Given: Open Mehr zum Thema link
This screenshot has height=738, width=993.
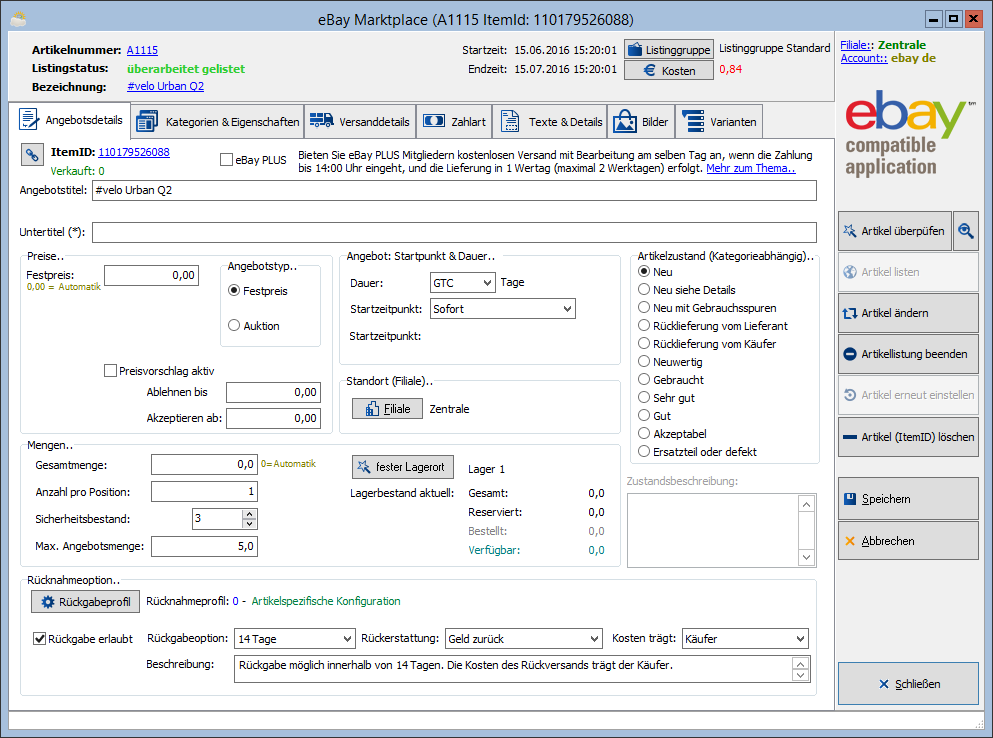Looking at the screenshot, I should [x=750, y=168].
